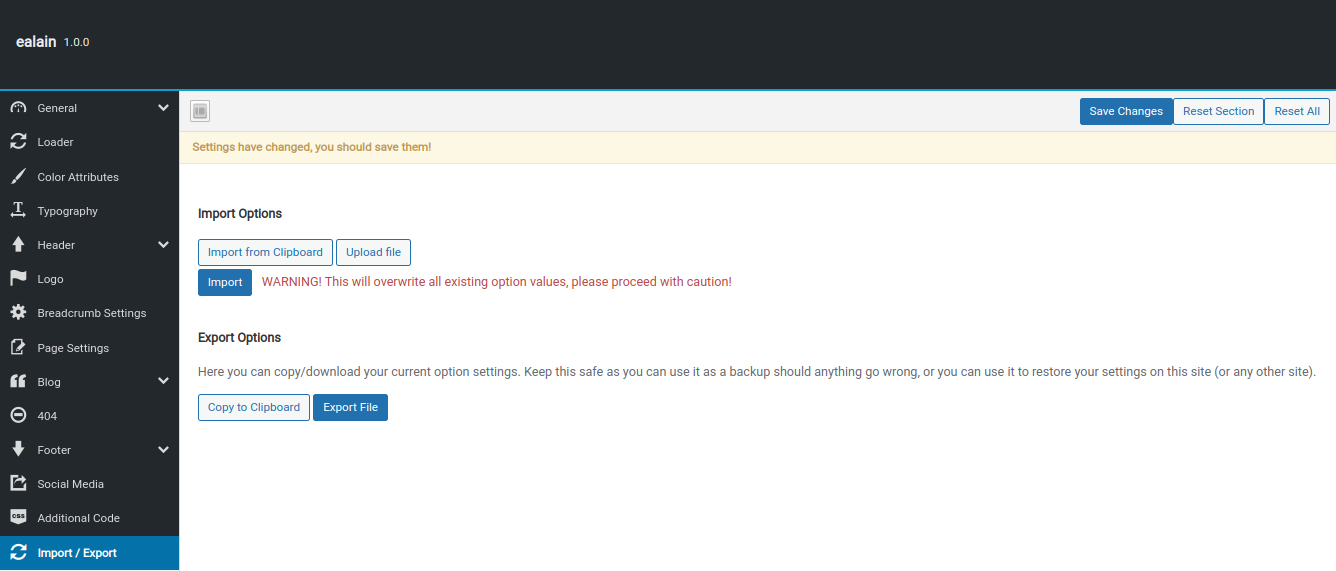Go to Color Attributes settings
This screenshot has width=1336, height=571.
tap(89, 177)
